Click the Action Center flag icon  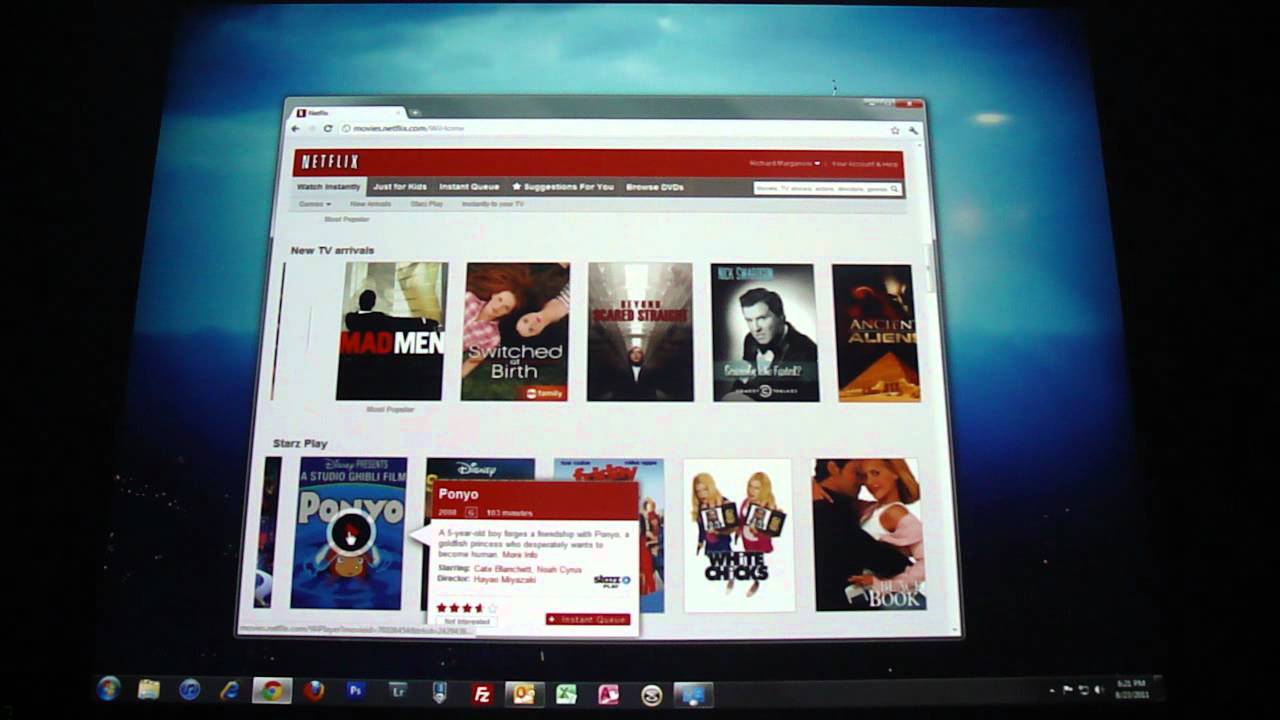click(x=1068, y=690)
